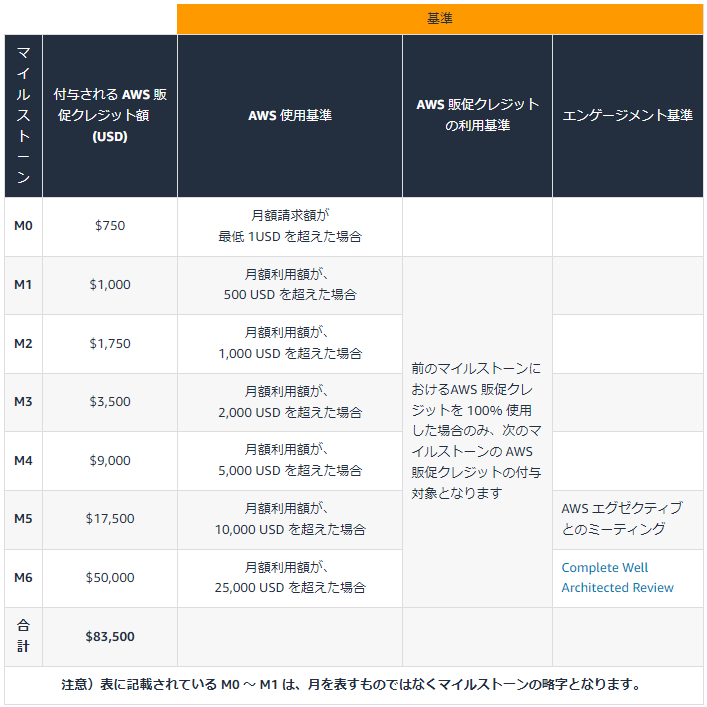Select the M3 milestone cell
The width and height of the screenshot is (707, 707).
pos(23,402)
